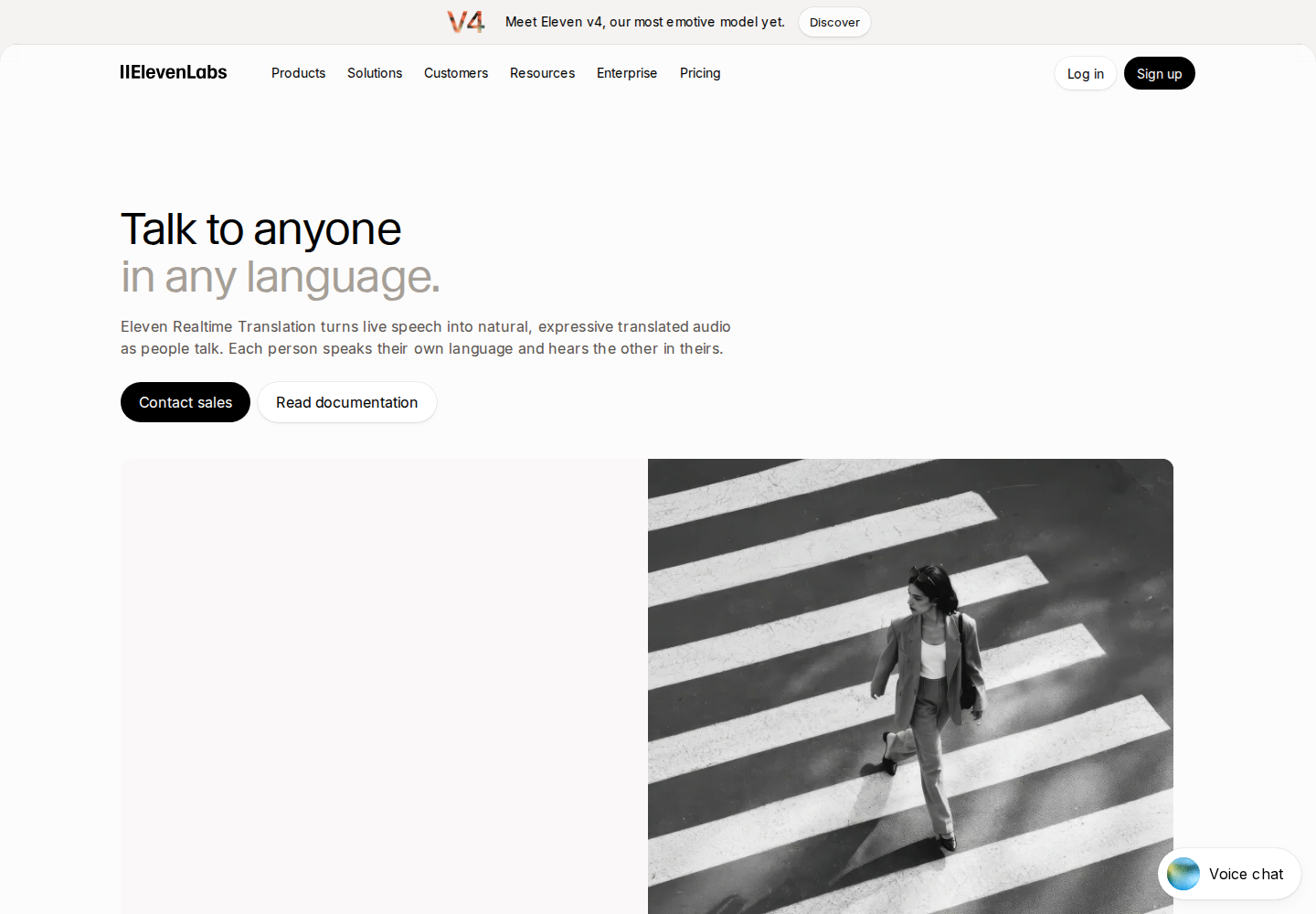Open the Resources menu

coord(542,73)
